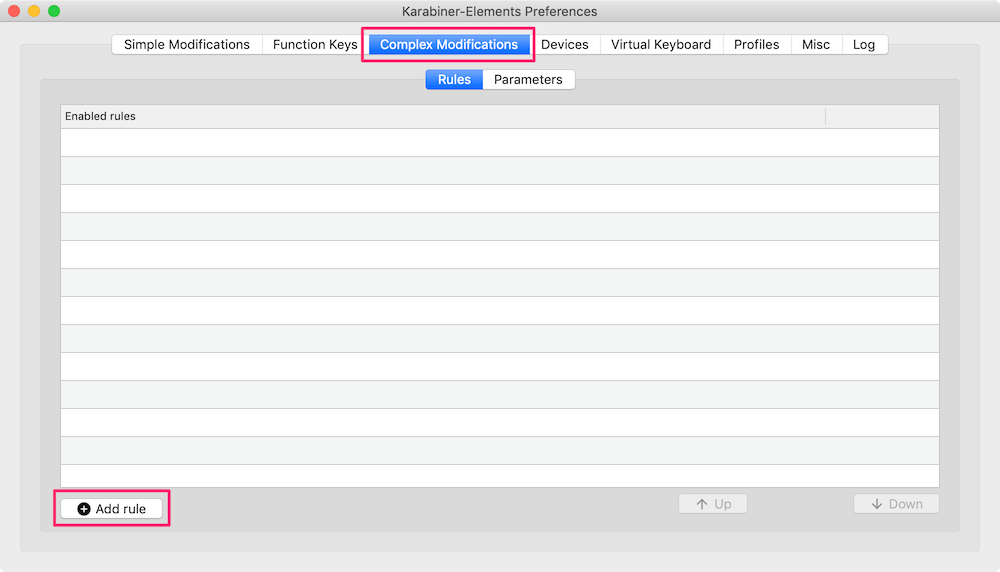Image resolution: width=1000 pixels, height=572 pixels.
Task: Click the down arrow icon on Down button
Action: (877, 504)
